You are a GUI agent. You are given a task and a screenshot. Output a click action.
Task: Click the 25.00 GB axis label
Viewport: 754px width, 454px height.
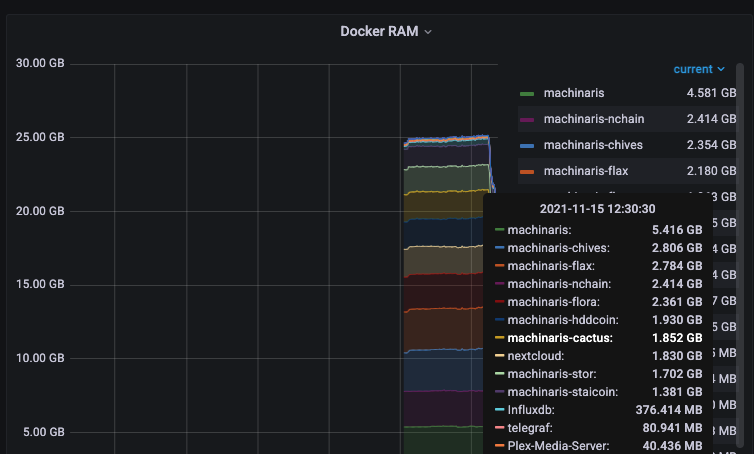(x=40, y=137)
